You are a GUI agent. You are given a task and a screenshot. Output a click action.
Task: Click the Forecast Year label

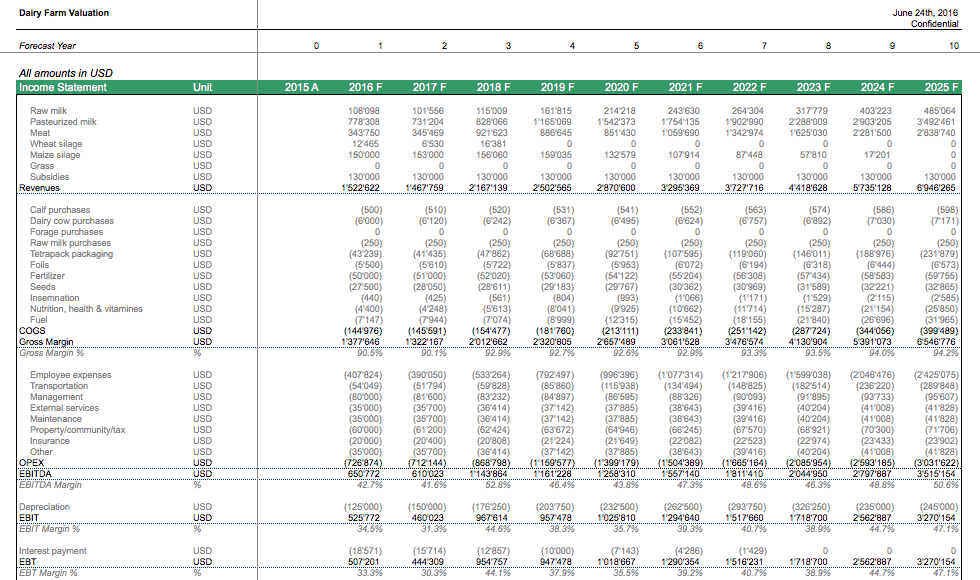[x=48, y=46]
